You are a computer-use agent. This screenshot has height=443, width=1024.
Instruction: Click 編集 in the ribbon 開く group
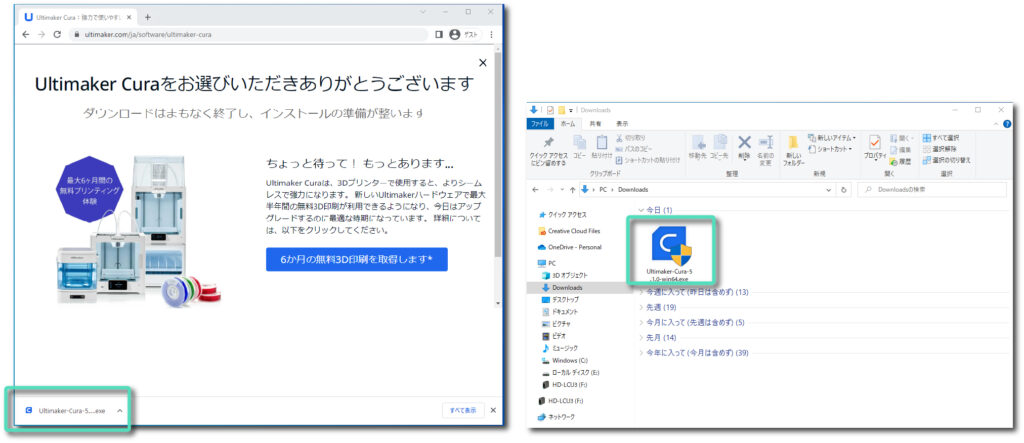(x=900, y=150)
